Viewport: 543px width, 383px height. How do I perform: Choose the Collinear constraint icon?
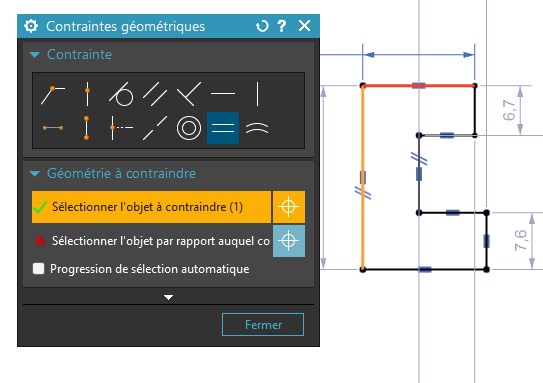coord(155,128)
